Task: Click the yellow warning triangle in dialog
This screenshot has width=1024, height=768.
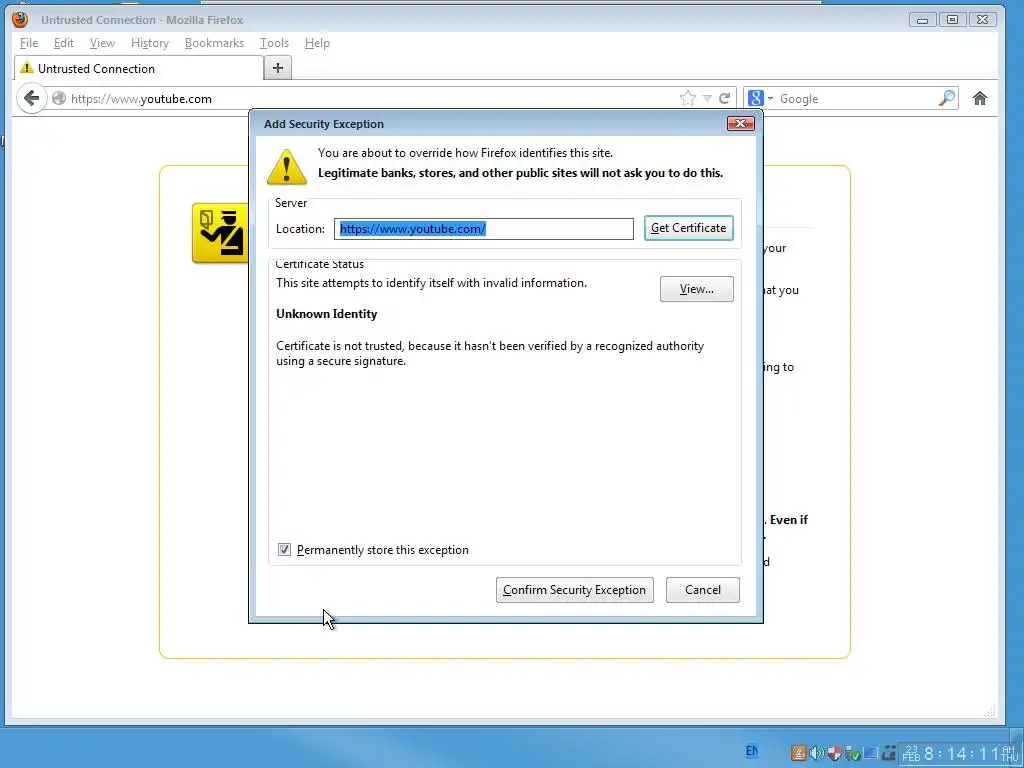Action: [287, 167]
